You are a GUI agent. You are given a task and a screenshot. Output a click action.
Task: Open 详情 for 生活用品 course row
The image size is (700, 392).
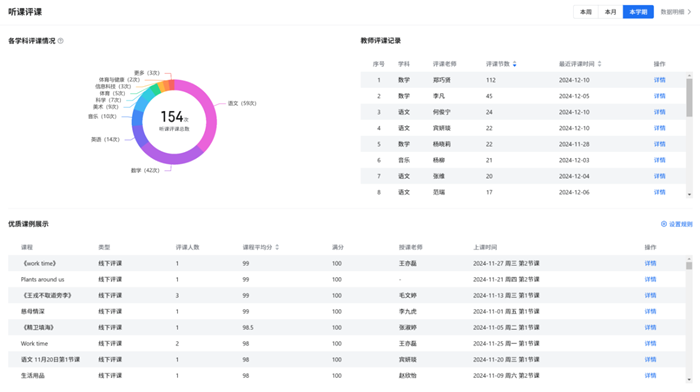[x=650, y=376]
